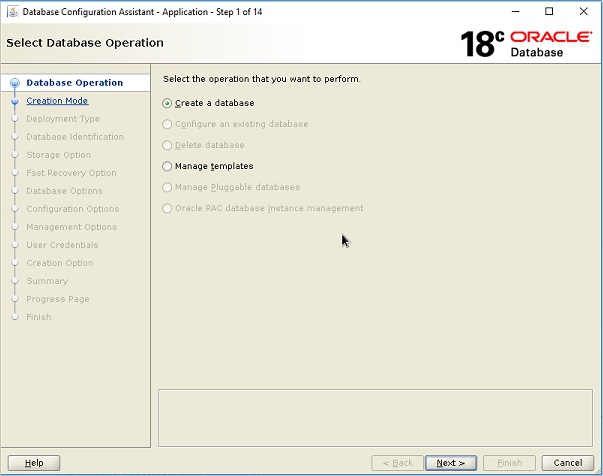
Task: Minimize the Database Configuration Assistant window
Action: (x=515, y=12)
